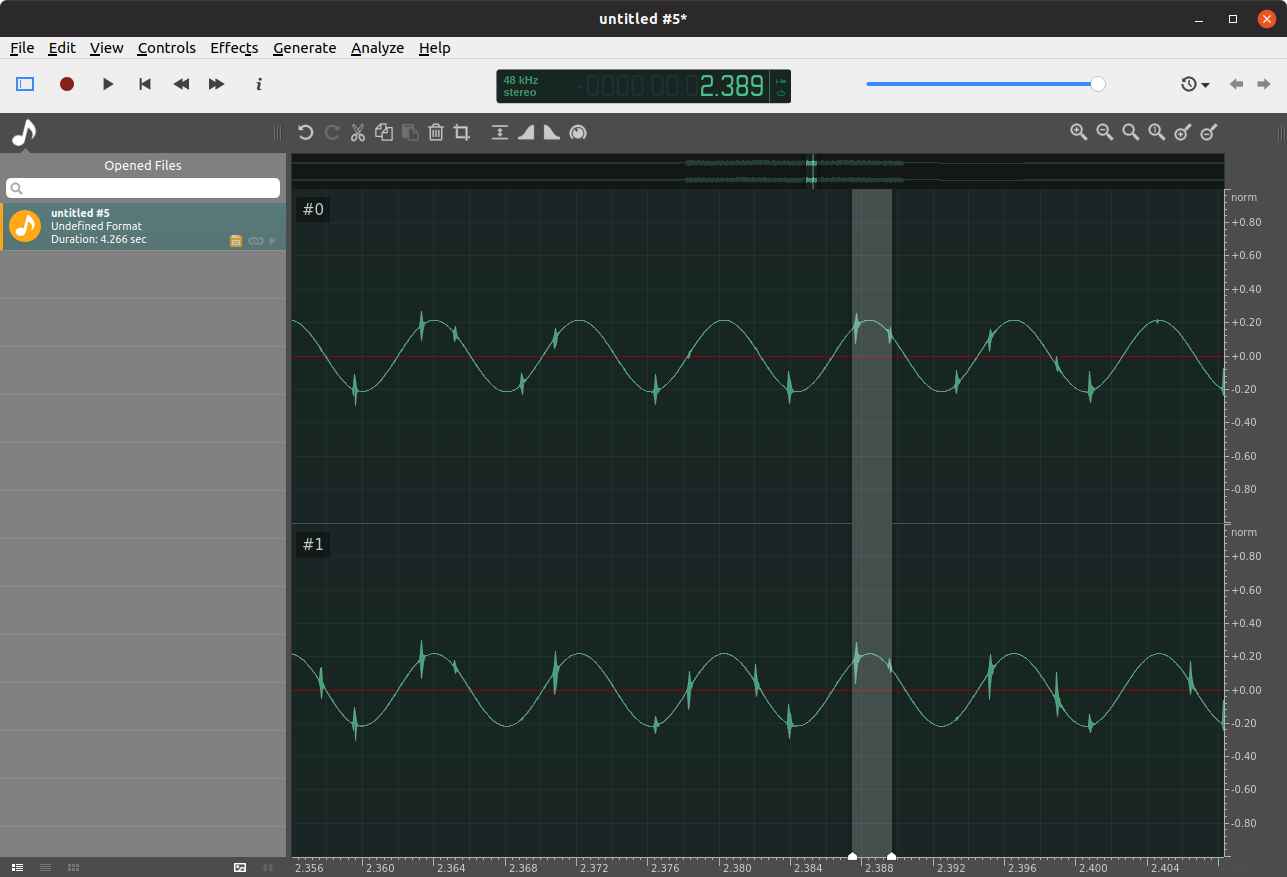
Task: Select the scissors Cut tool
Action: pyautogui.click(x=357, y=132)
